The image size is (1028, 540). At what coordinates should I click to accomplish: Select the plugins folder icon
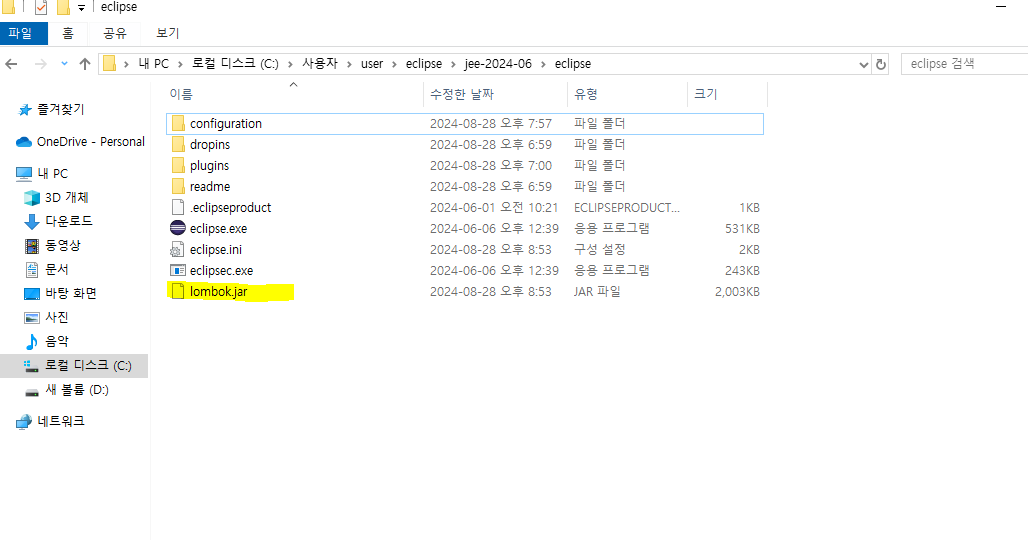(178, 165)
